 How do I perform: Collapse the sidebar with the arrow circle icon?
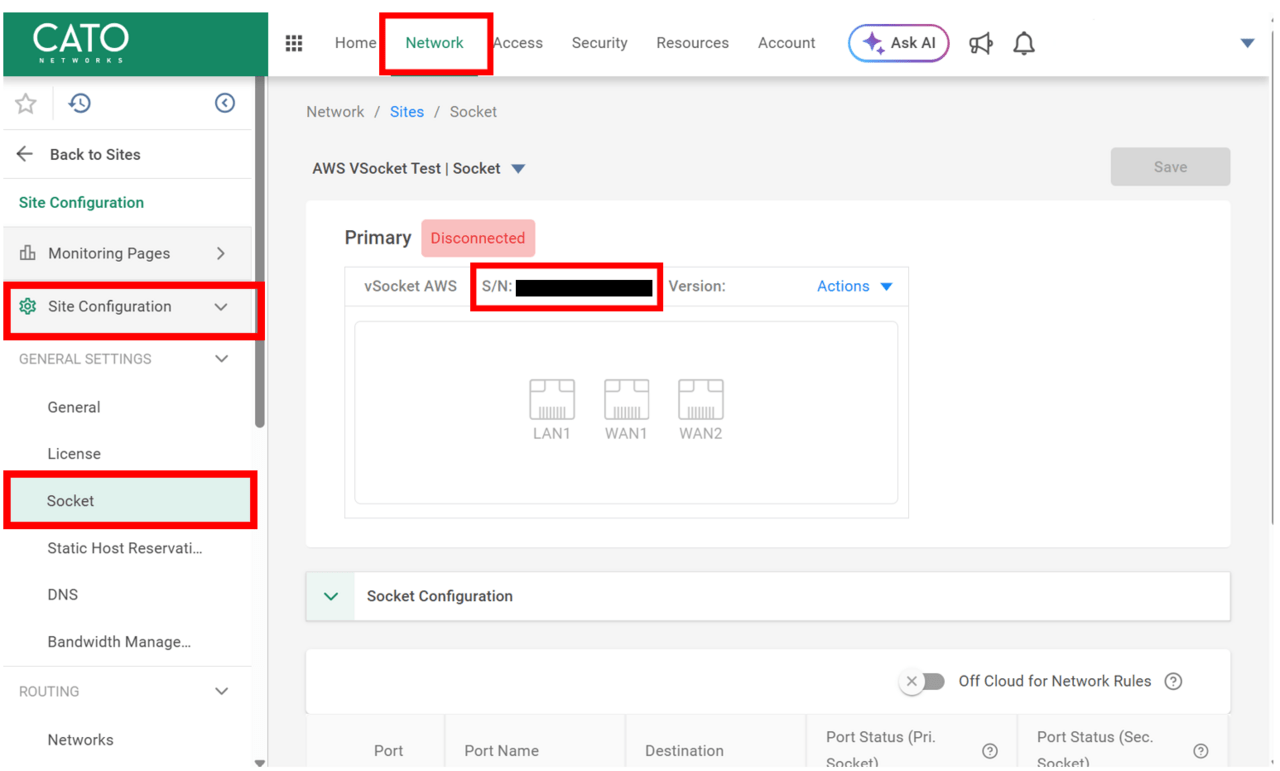pyautogui.click(x=225, y=103)
